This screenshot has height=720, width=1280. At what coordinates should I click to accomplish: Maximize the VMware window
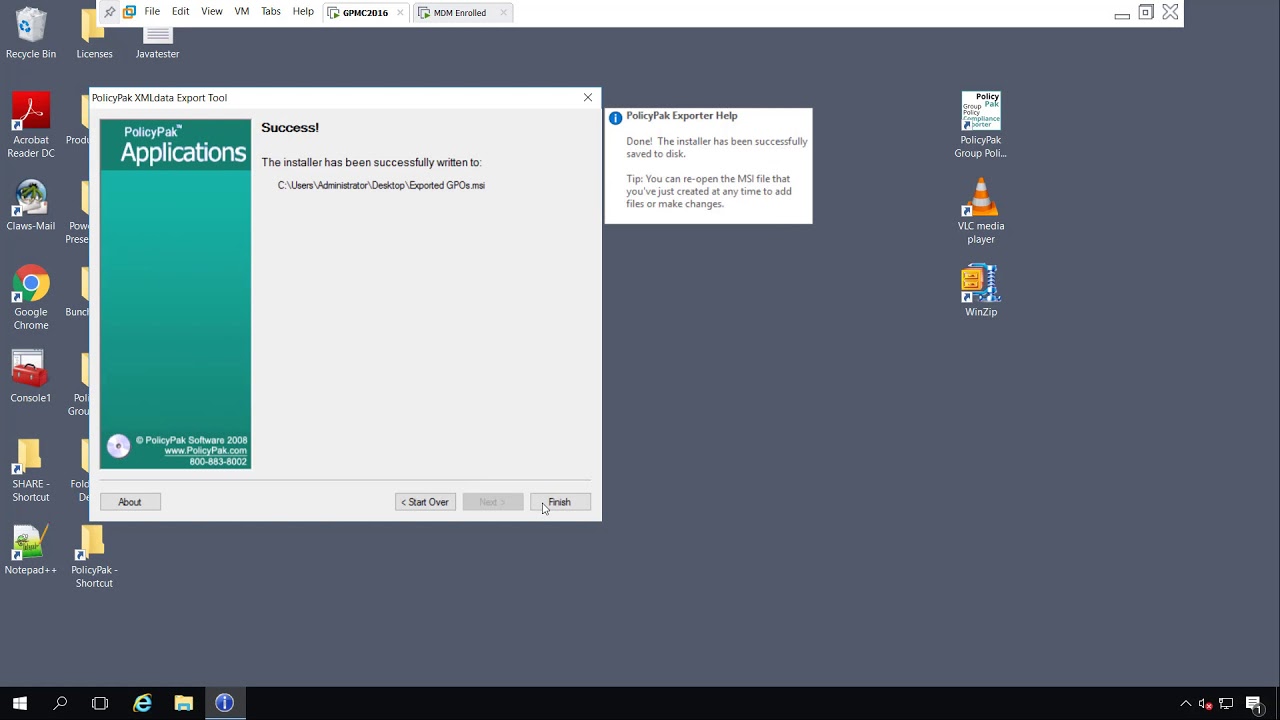[1146, 12]
